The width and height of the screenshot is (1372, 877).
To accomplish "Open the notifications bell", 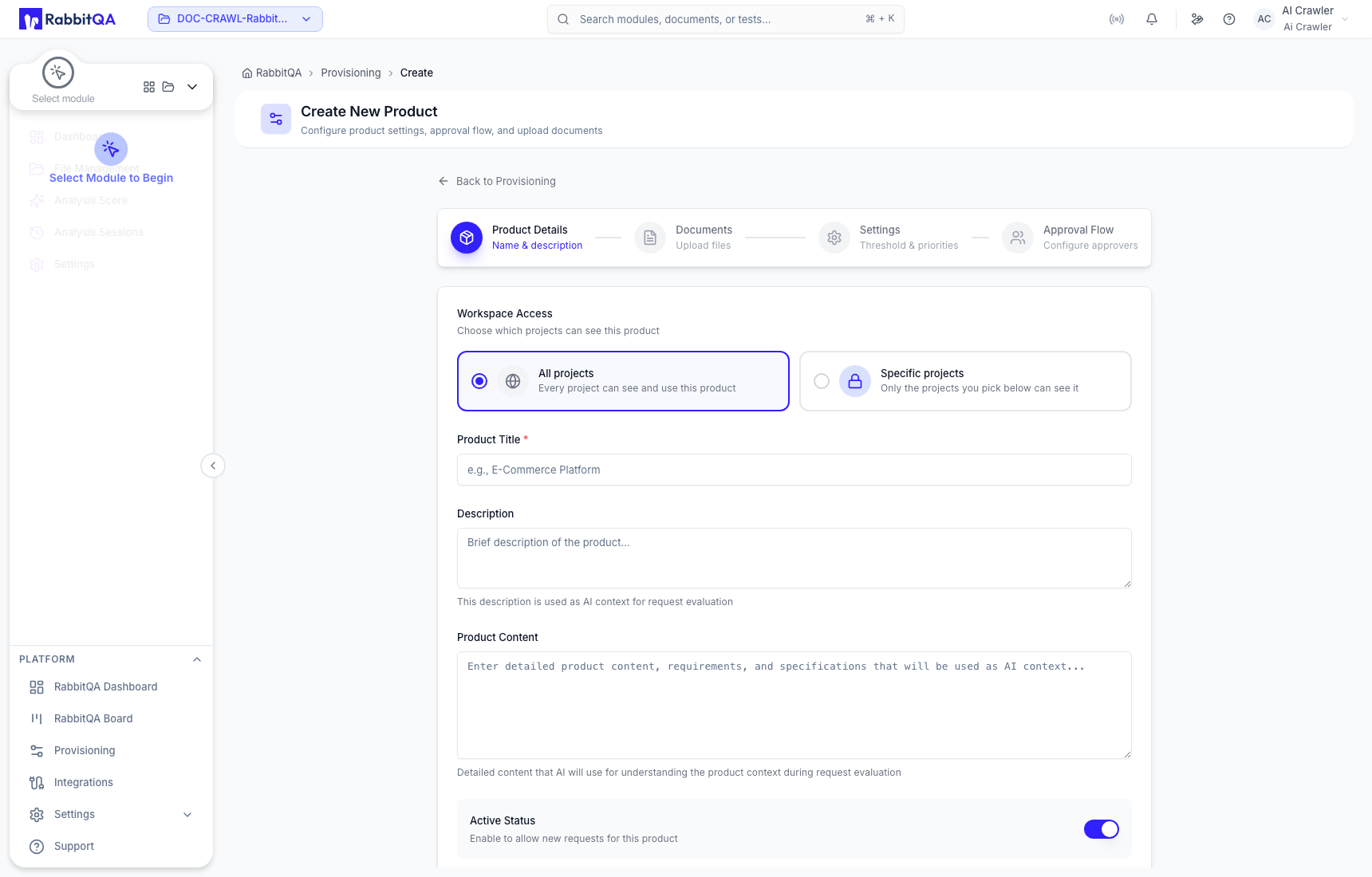I will pos(1152,19).
